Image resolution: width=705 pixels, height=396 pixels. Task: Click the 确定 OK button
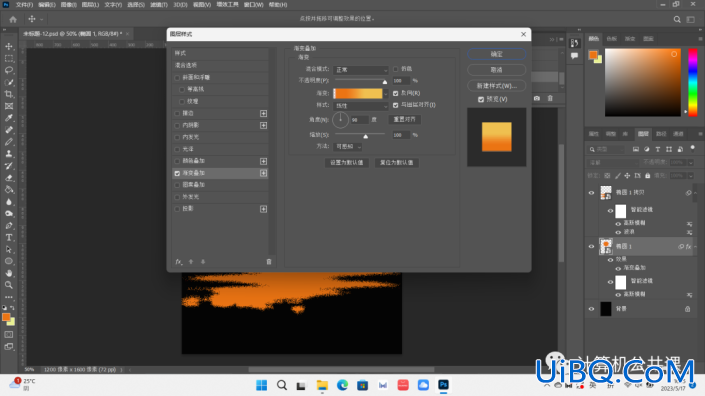point(496,54)
